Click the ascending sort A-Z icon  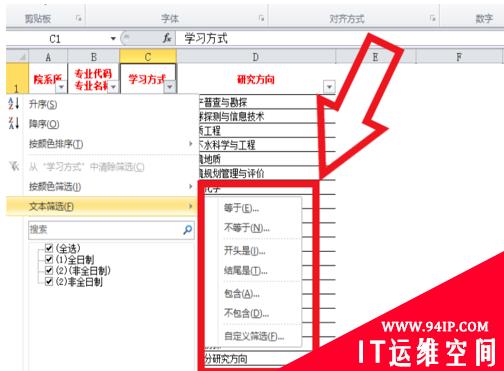click(x=14, y=104)
